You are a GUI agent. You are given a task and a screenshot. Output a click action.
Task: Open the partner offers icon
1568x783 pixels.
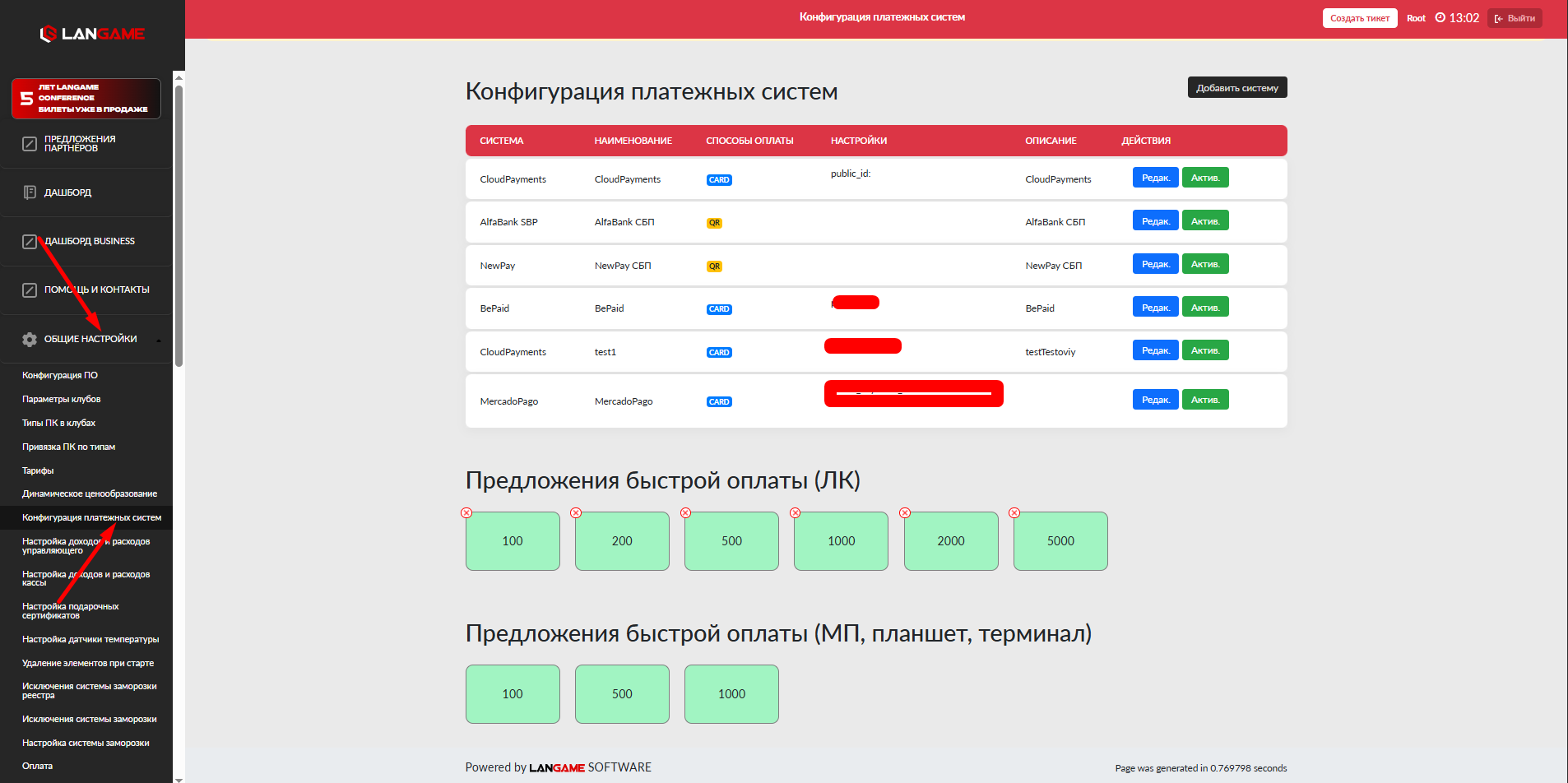point(30,144)
